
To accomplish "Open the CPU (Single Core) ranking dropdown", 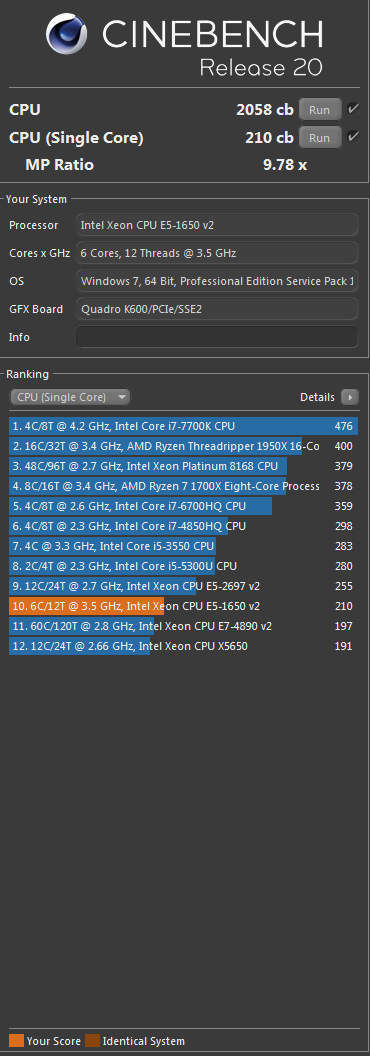I will tap(70, 397).
